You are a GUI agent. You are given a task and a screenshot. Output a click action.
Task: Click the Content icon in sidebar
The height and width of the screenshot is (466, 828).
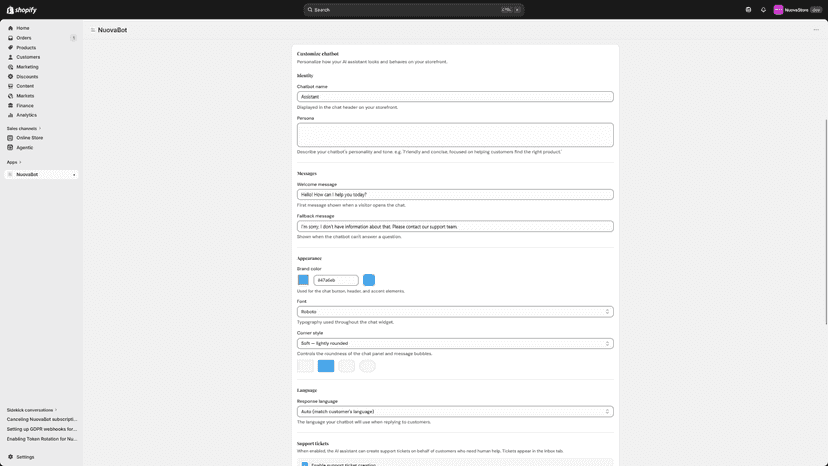coord(10,86)
